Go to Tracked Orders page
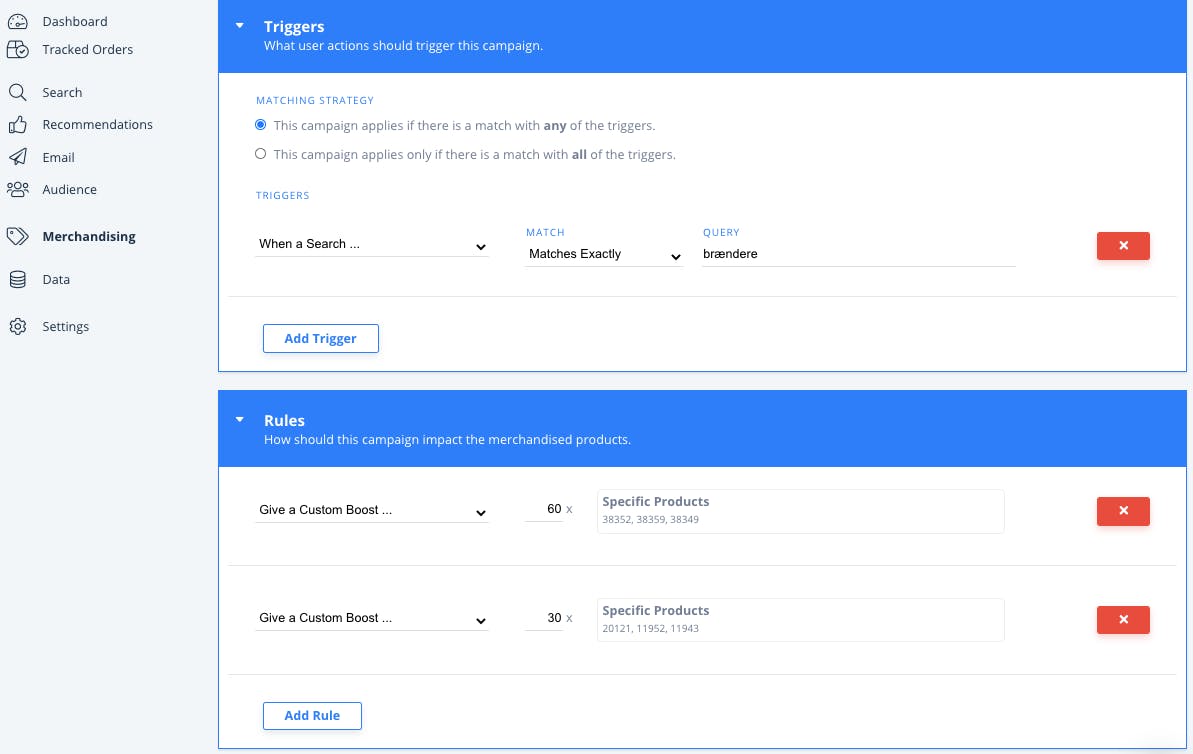Image resolution: width=1193 pixels, height=754 pixels. coord(87,49)
